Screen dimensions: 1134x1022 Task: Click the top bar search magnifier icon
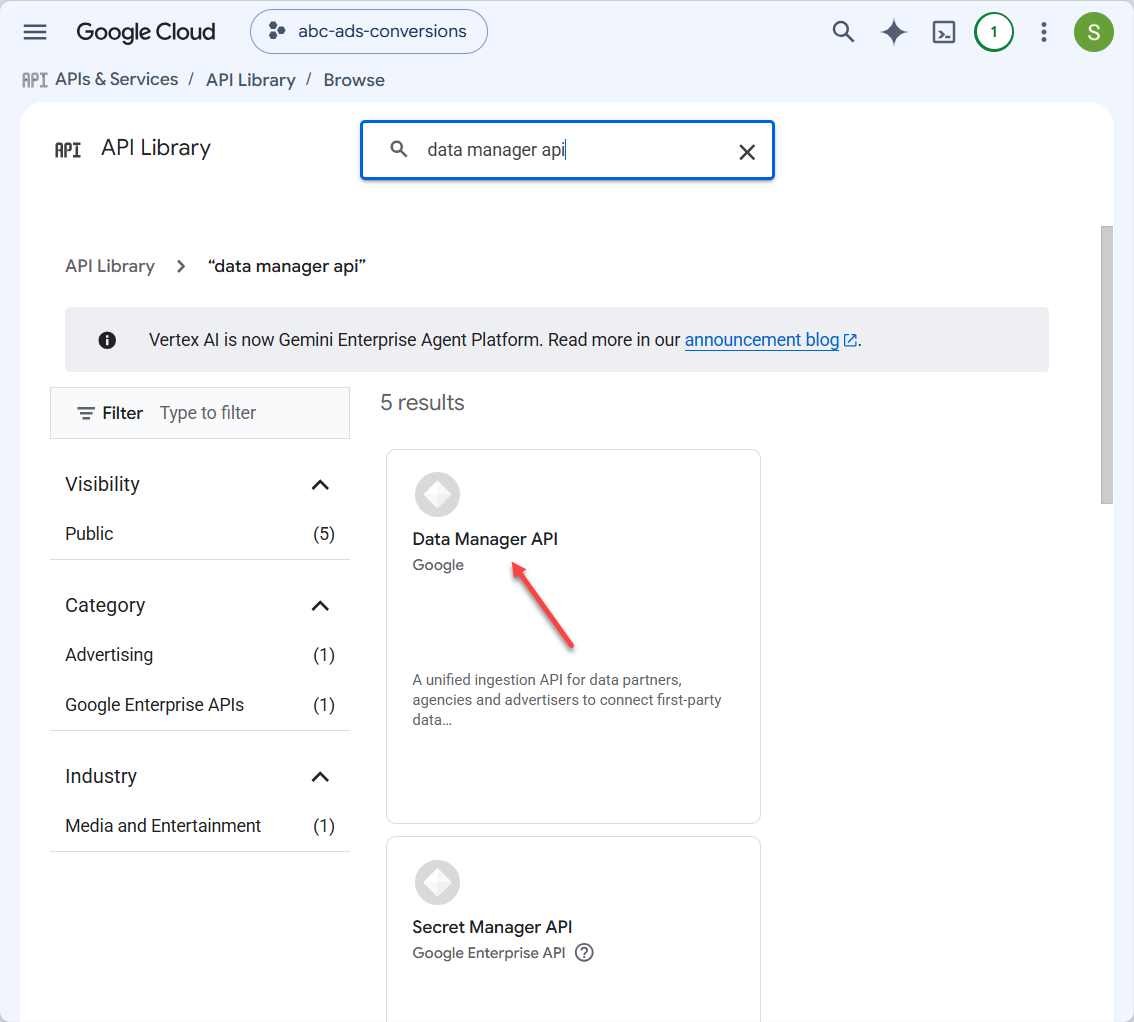coord(843,32)
